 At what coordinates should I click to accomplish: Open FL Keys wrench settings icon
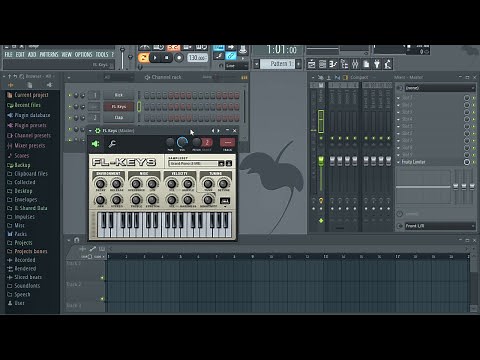(x=112, y=144)
